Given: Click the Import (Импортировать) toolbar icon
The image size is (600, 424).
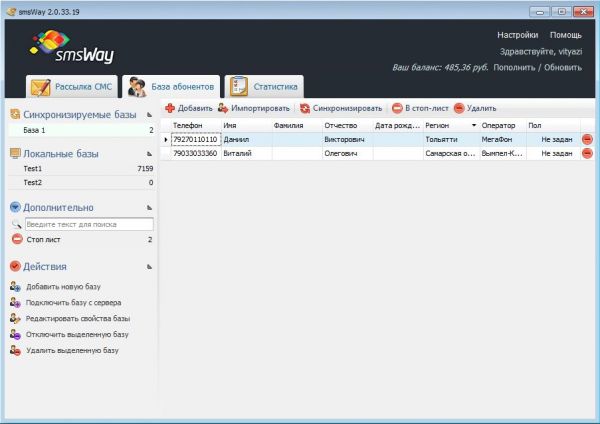Looking at the screenshot, I should (222, 108).
